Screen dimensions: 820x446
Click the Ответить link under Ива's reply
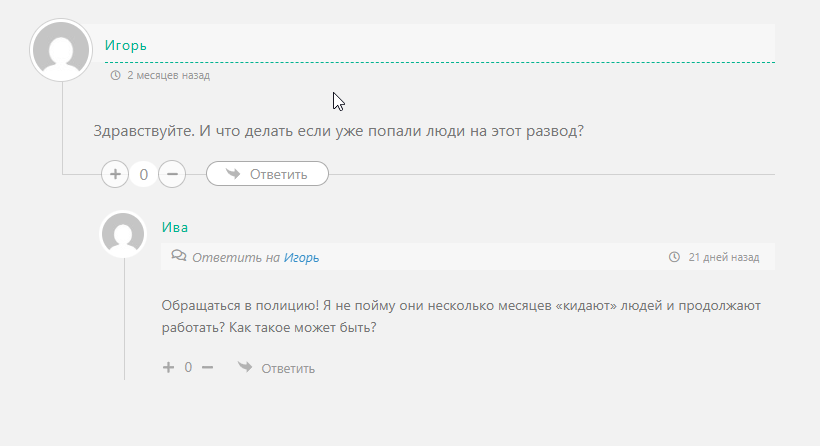click(288, 368)
